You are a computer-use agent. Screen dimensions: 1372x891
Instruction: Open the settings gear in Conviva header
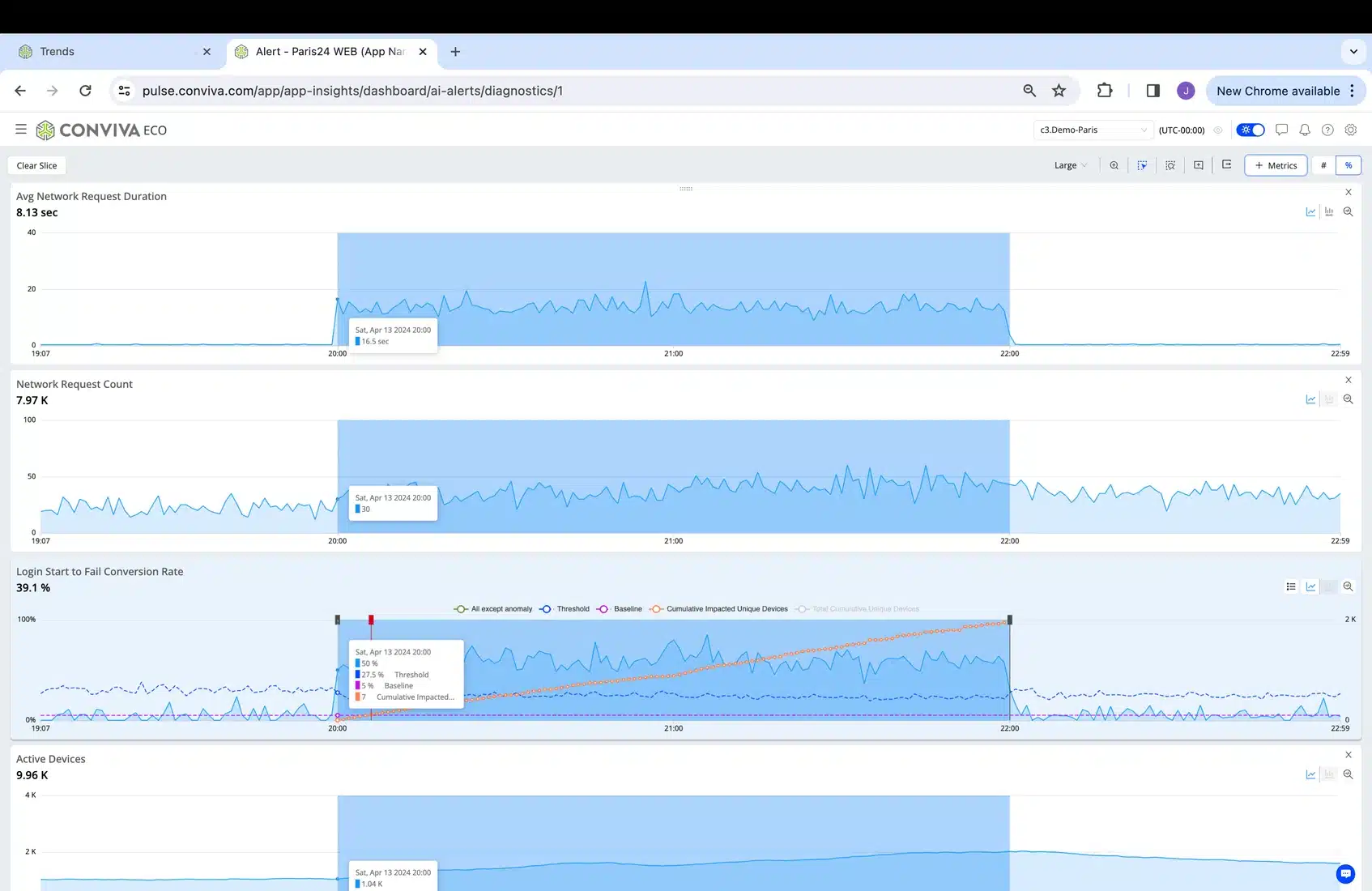point(1351,130)
